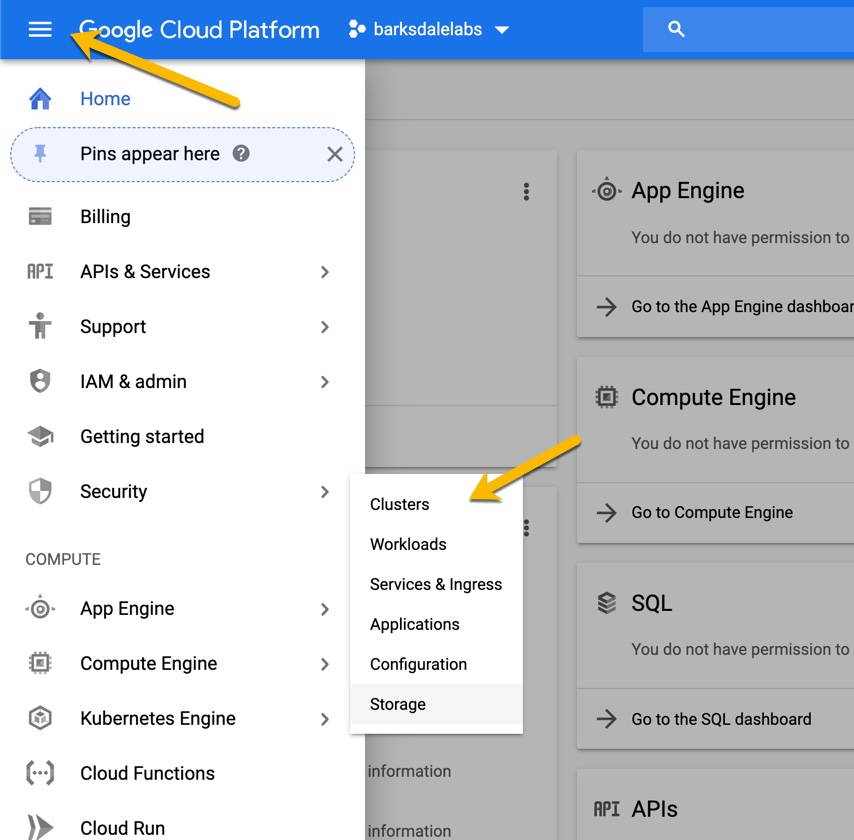This screenshot has height=840, width=854.
Task: Click the Compute Engine card title
Action: (713, 398)
